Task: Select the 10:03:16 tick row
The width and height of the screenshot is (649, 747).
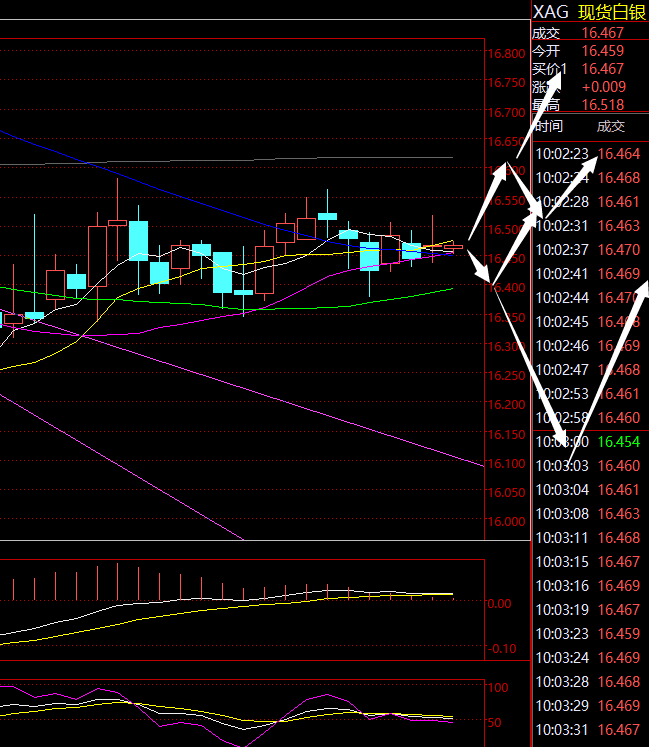Action: [590, 586]
